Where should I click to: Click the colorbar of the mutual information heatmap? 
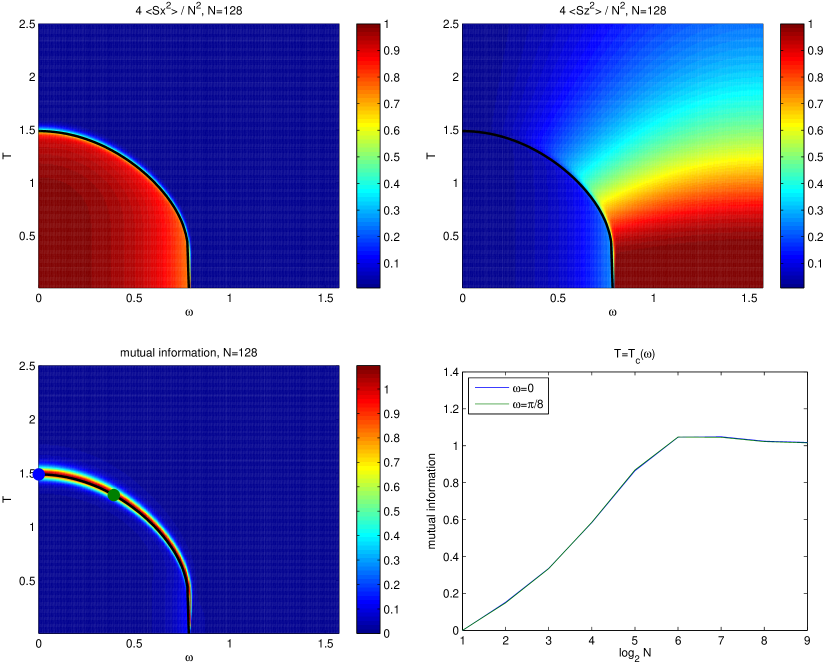pos(368,499)
